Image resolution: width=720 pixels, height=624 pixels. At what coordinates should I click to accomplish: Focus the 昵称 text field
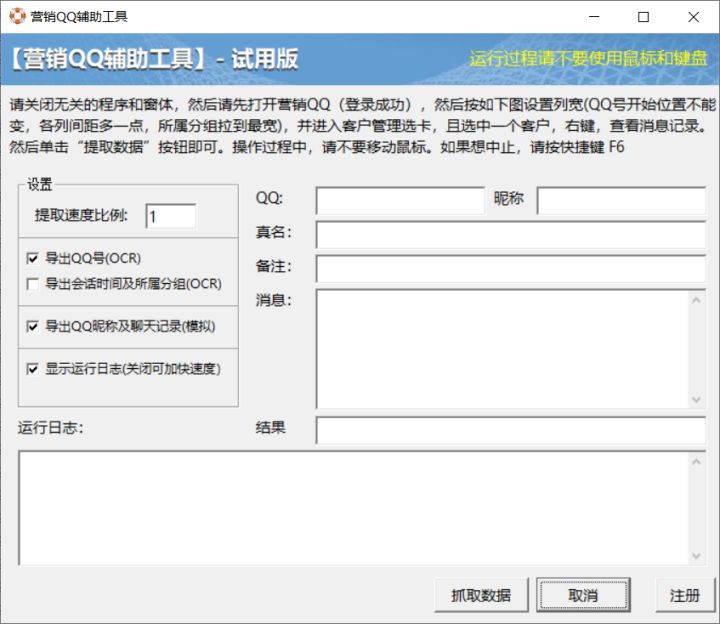pyautogui.click(x=621, y=200)
